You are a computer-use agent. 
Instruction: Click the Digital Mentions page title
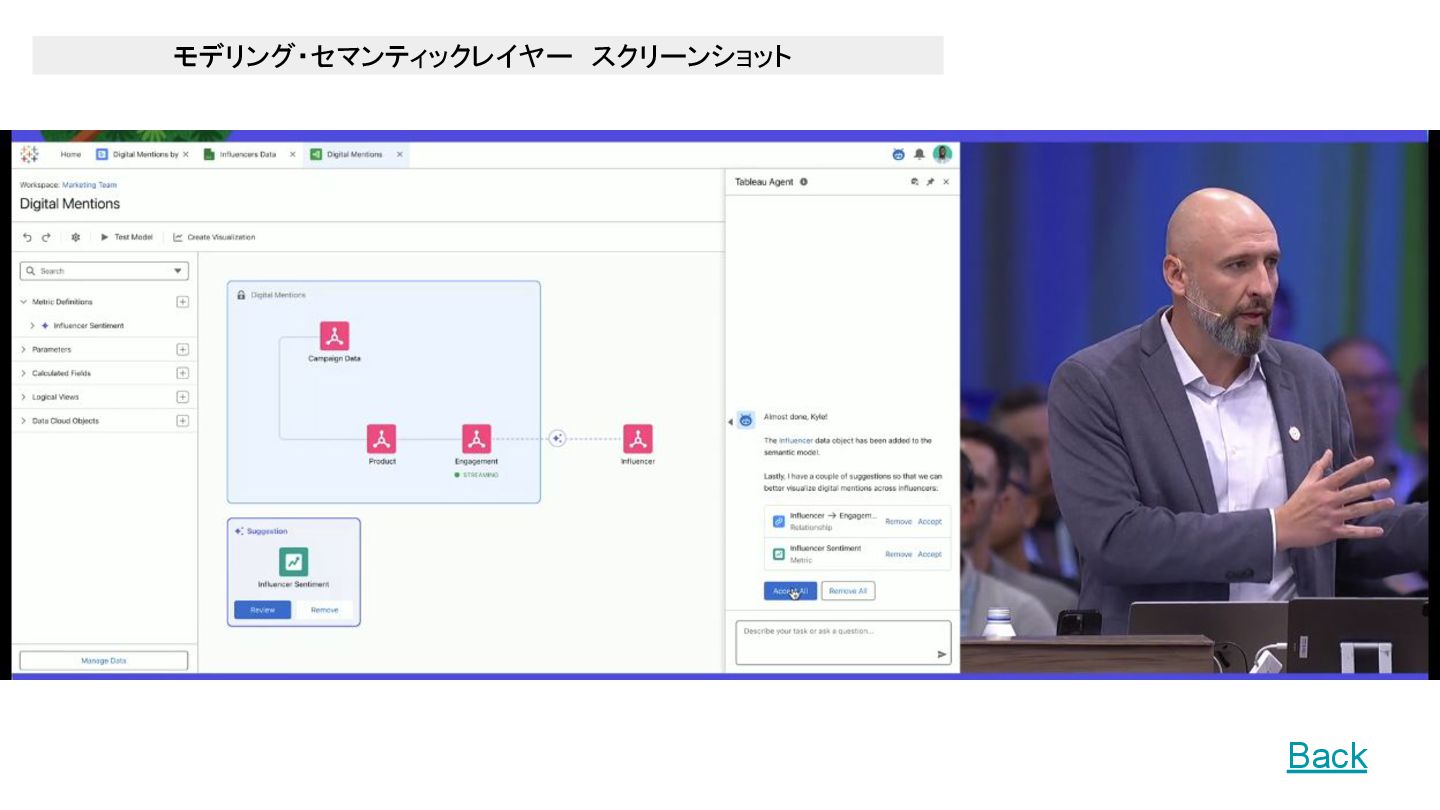(70, 204)
